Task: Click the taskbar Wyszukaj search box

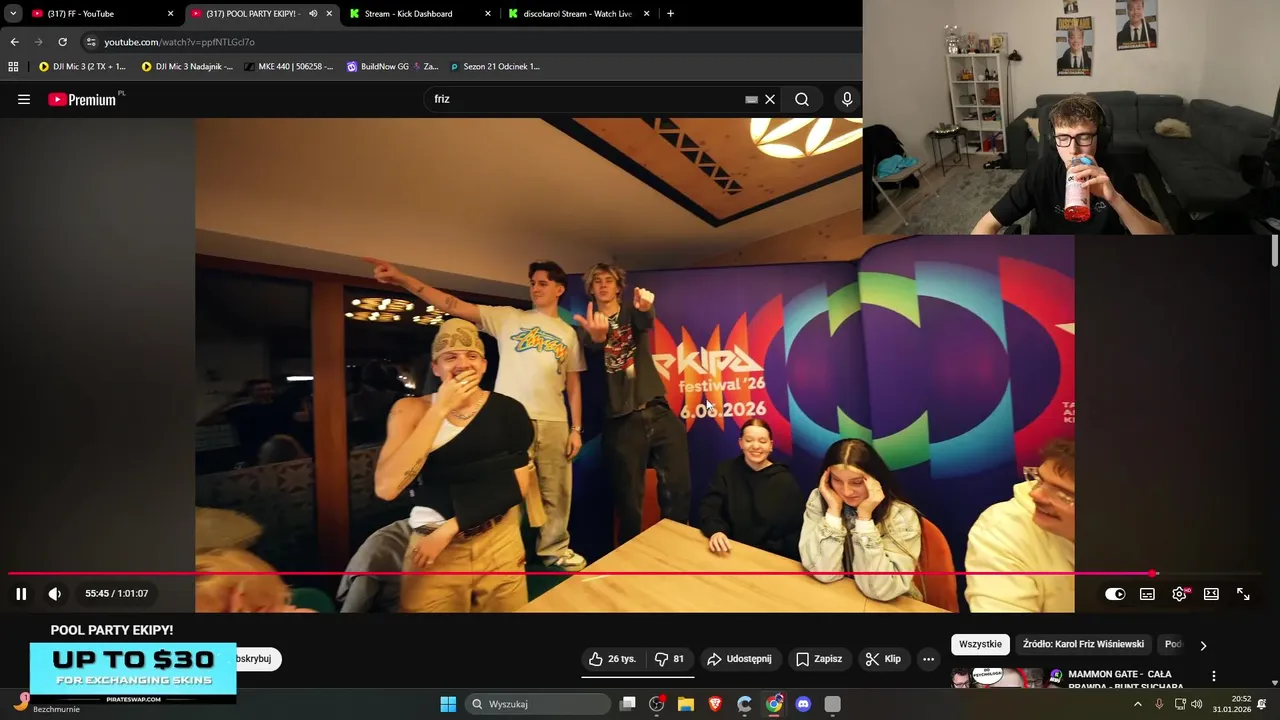Action: tap(539, 704)
